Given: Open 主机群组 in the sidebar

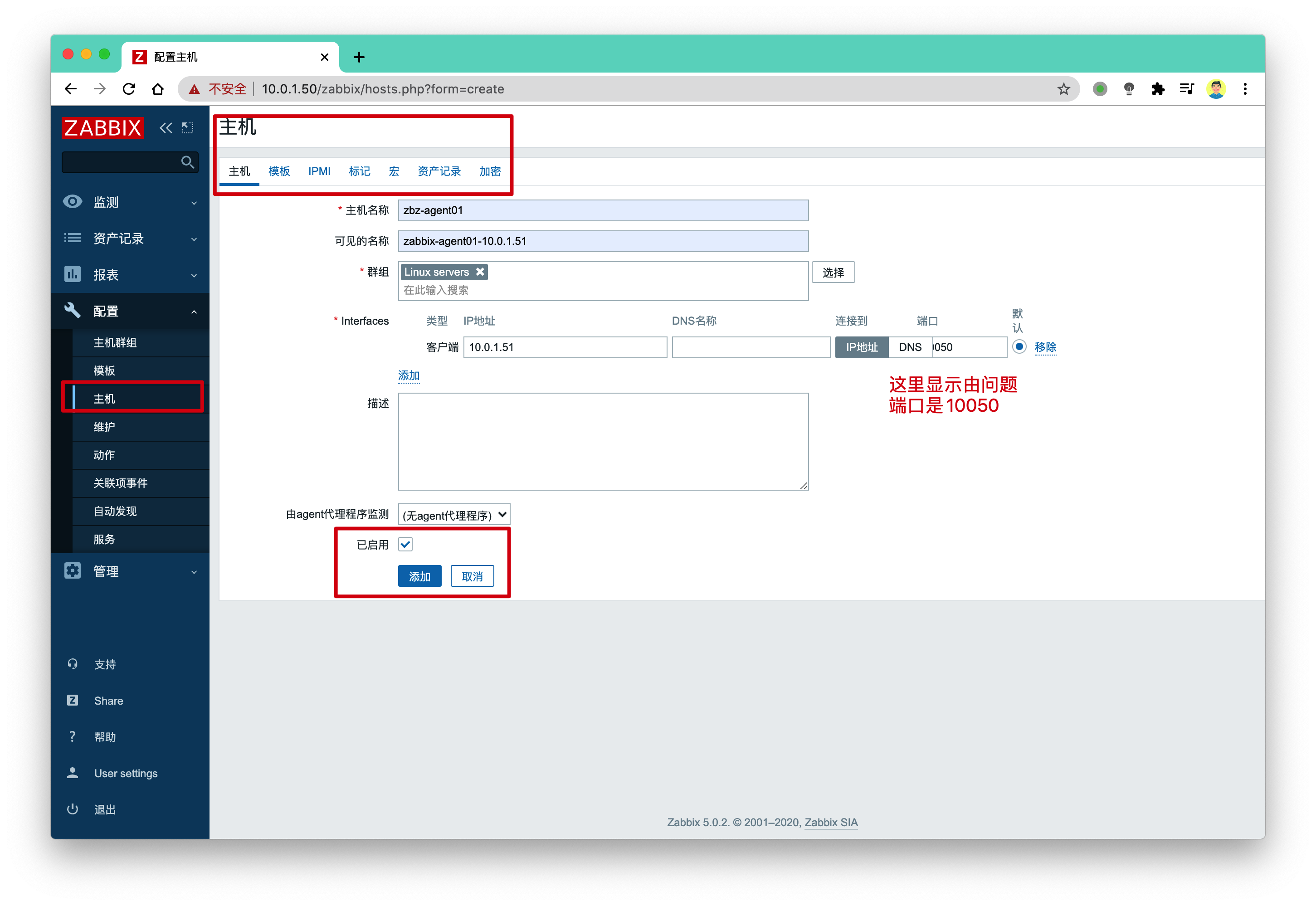Looking at the screenshot, I should point(141,343).
